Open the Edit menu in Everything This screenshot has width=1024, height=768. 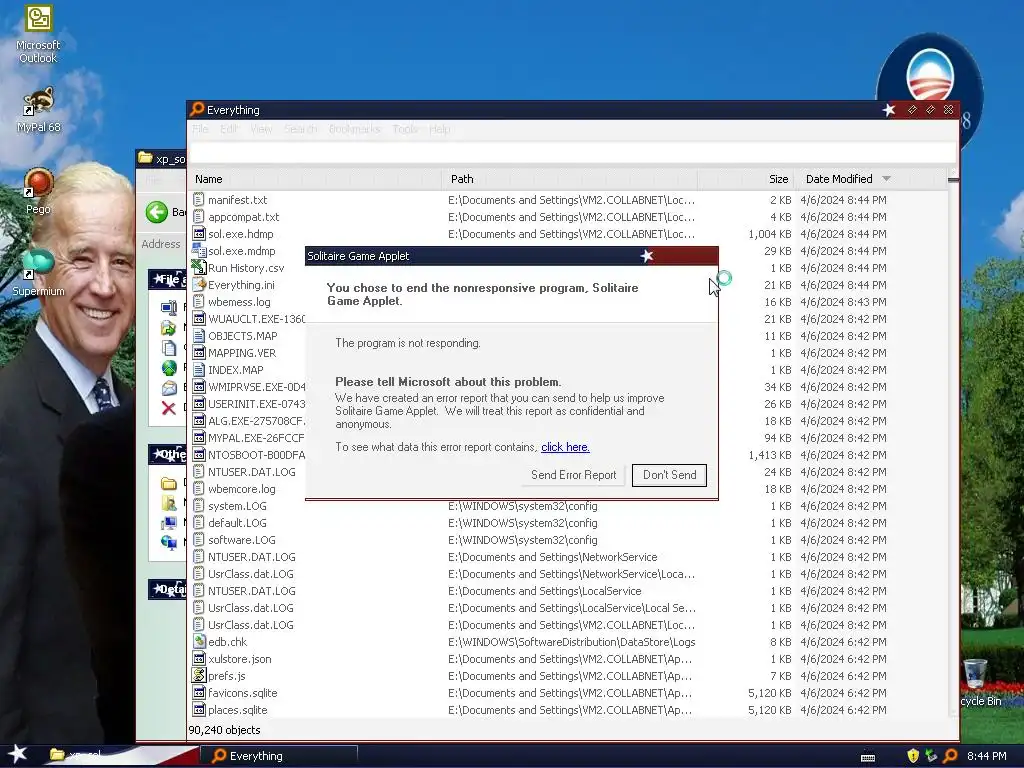tap(229, 129)
